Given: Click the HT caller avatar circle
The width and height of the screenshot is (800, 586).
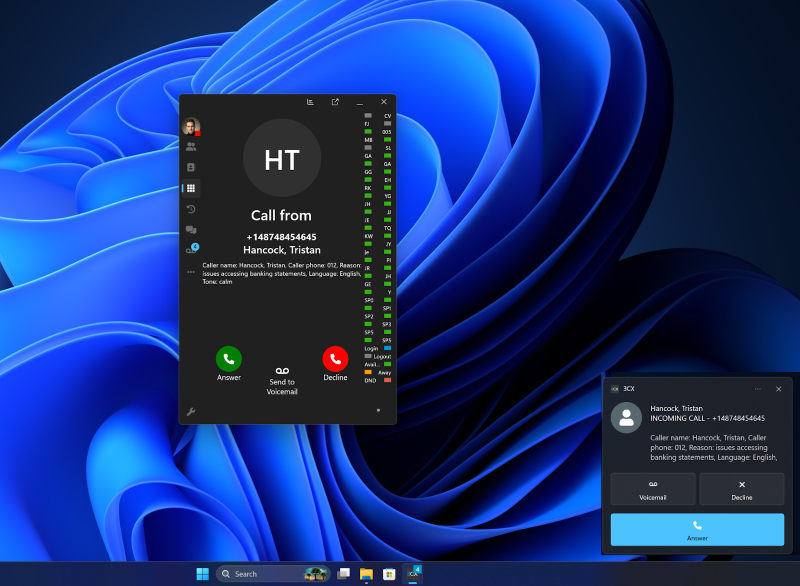Looking at the screenshot, I should tap(282, 158).
